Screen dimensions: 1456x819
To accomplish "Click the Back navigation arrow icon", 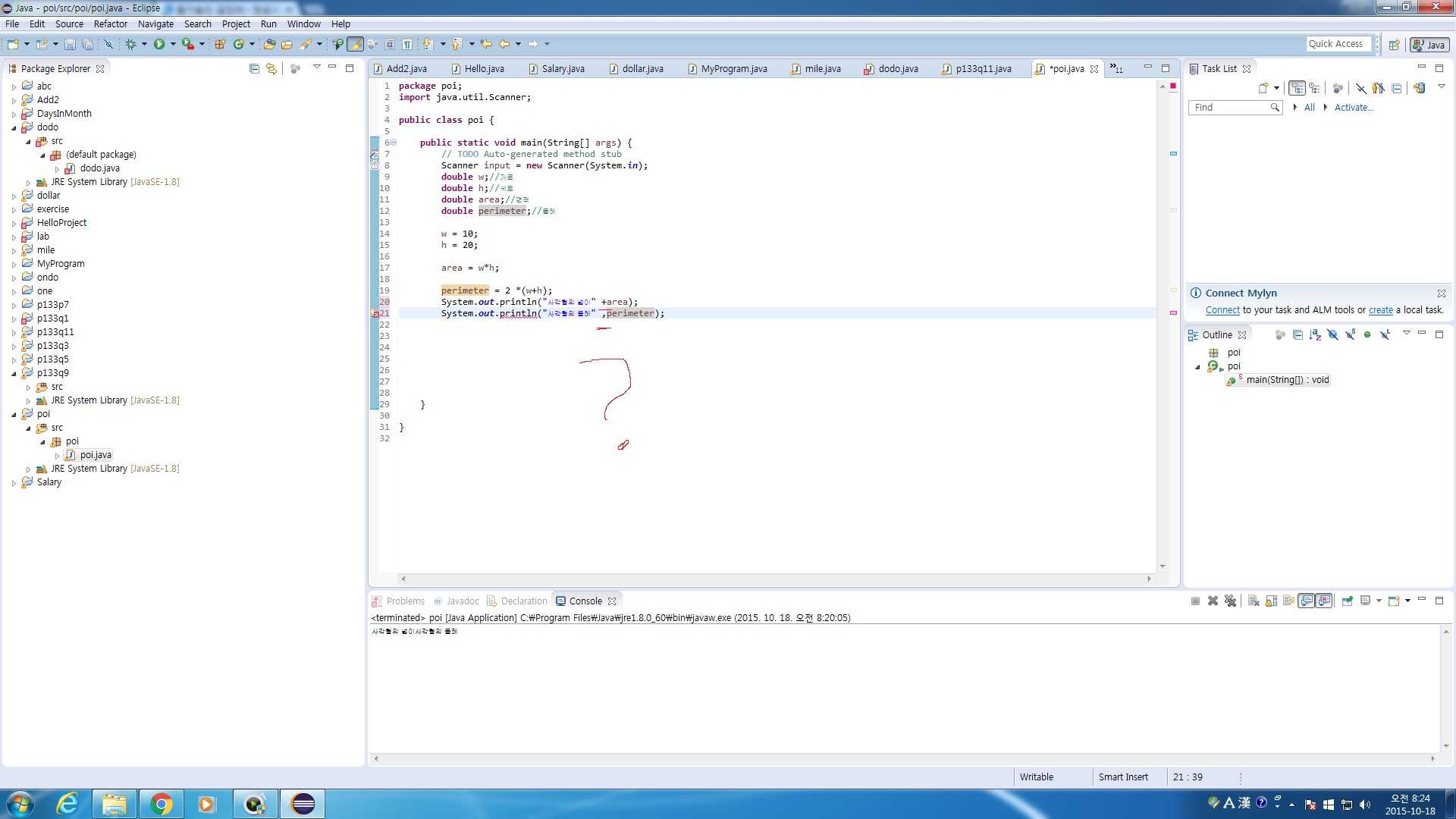I will coord(504,45).
